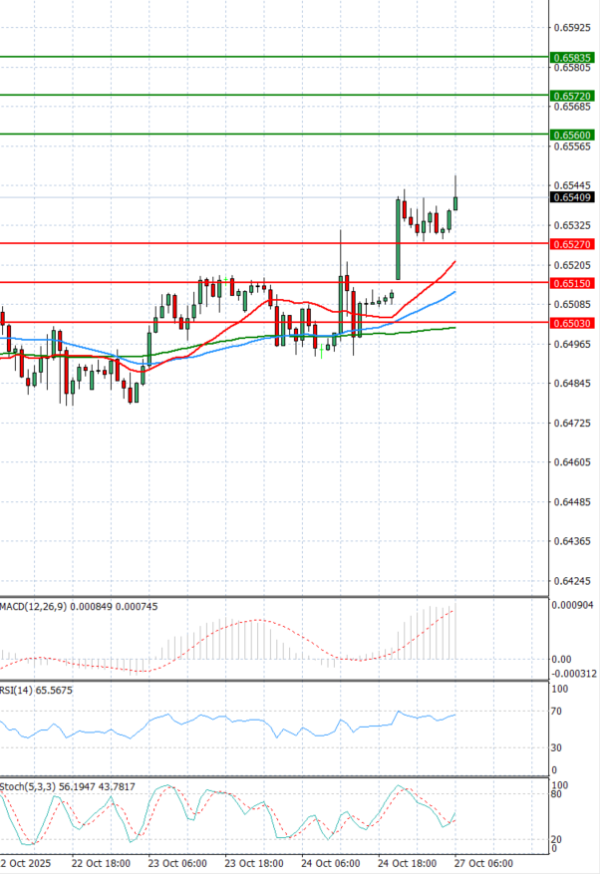Image resolution: width=600 pixels, height=874 pixels.
Task: Click the Stoch(5,3,3) indicator label
Action: tap(28, 786)
